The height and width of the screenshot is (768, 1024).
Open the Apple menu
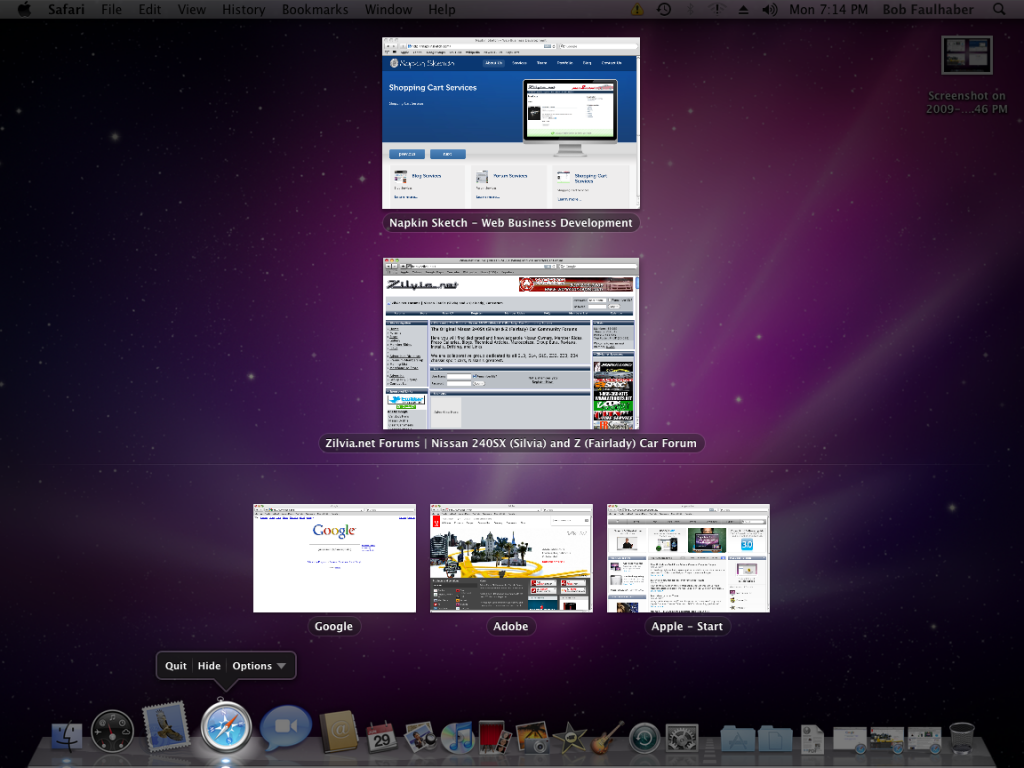point(24,9)
